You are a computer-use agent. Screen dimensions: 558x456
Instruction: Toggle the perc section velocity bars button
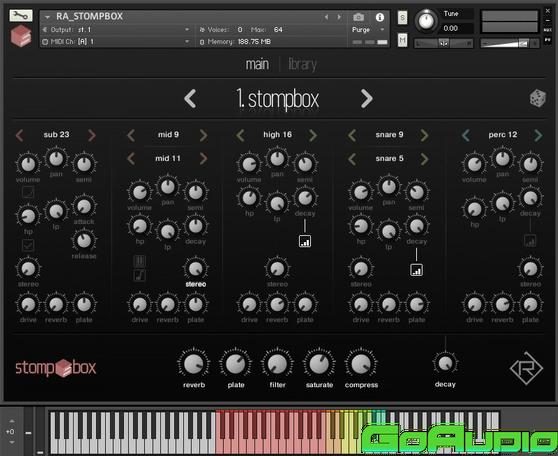tap(530, 241)
